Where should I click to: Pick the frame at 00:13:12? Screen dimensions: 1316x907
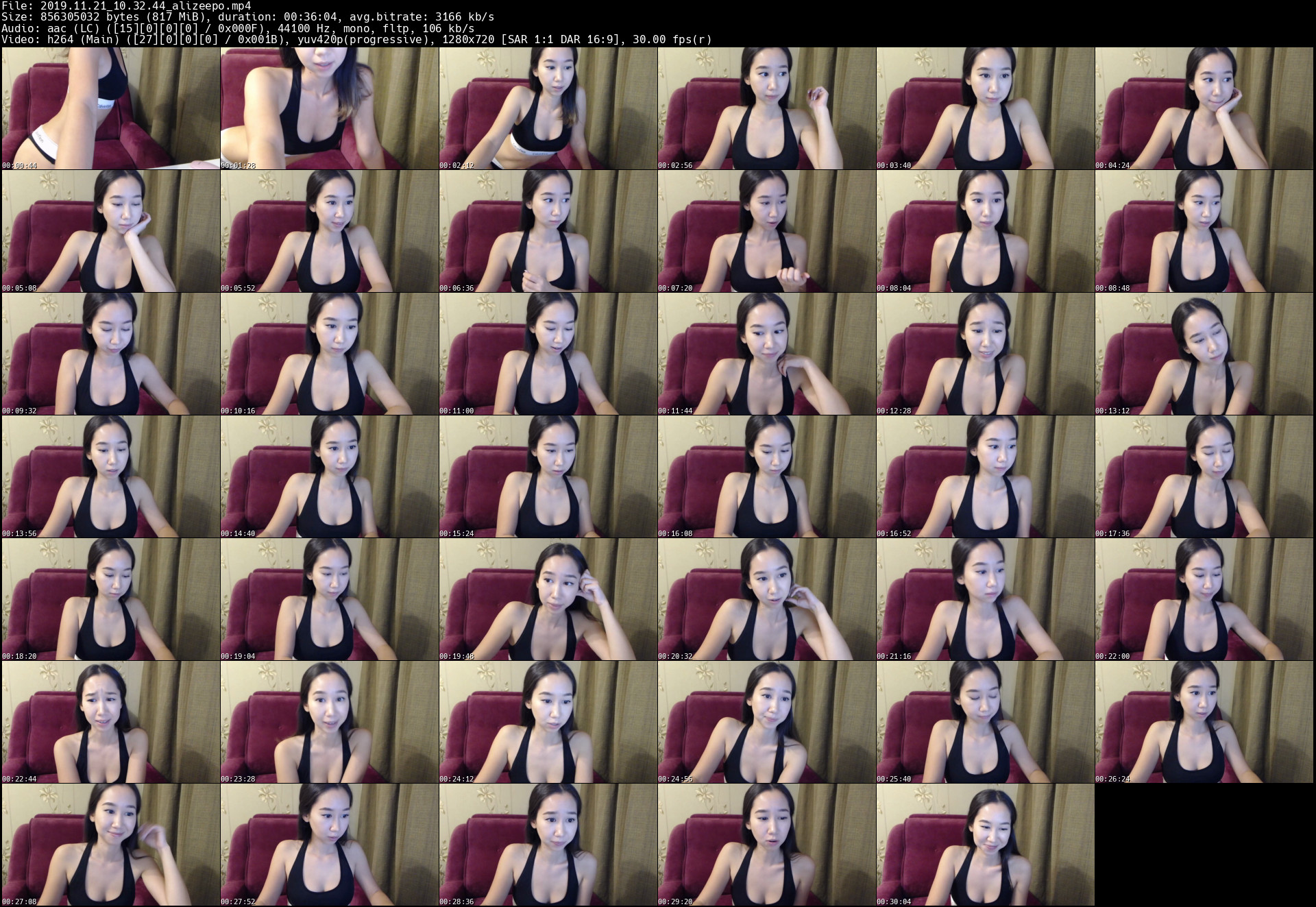point(1204,354)
